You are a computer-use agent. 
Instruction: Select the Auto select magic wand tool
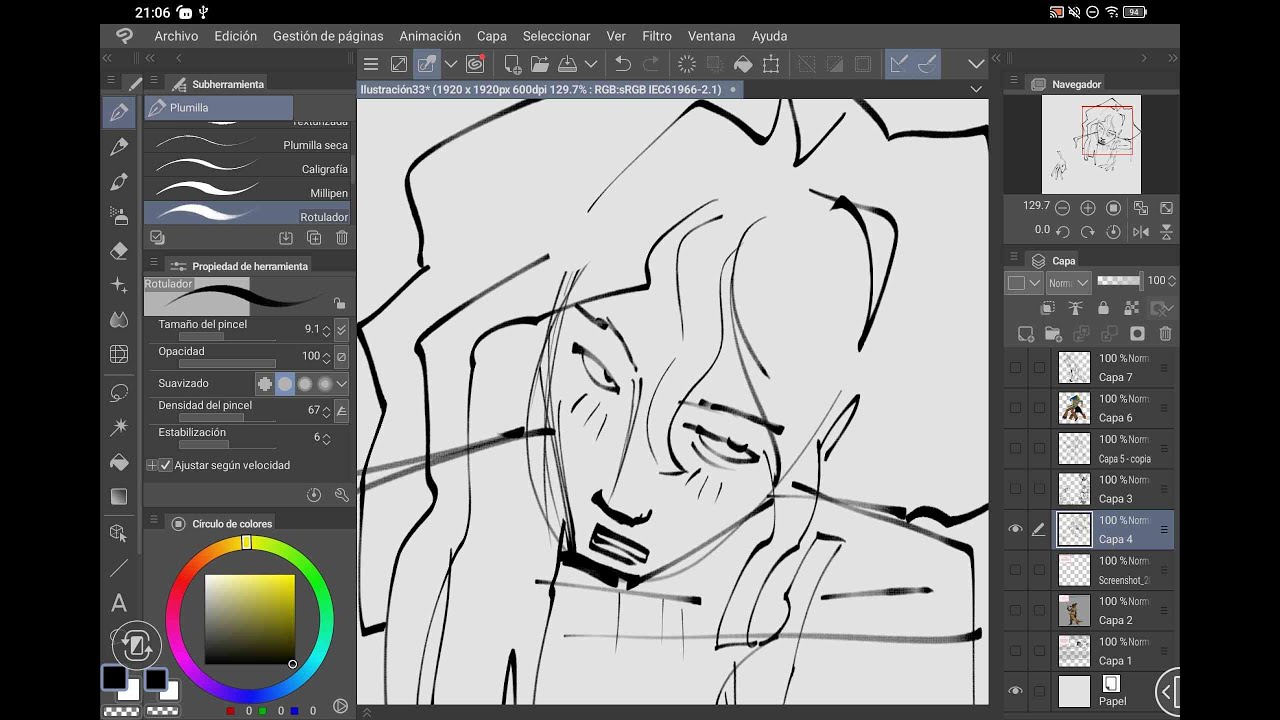click(x=119, y=427)
